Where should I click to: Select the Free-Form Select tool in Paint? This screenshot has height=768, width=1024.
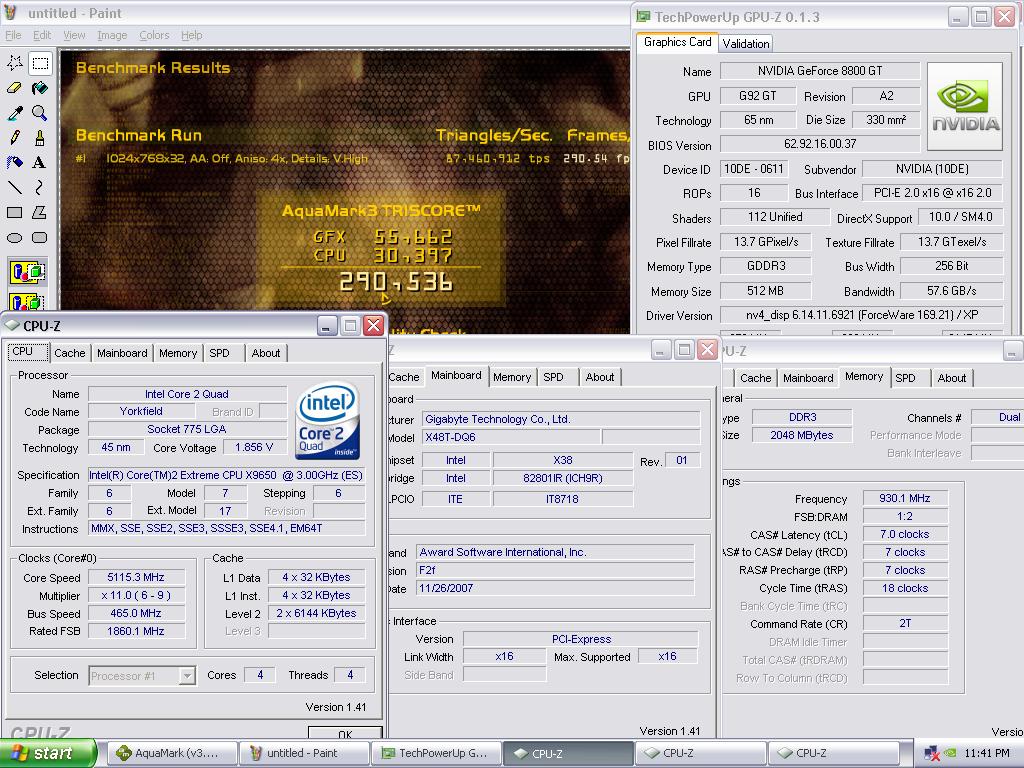15,63
